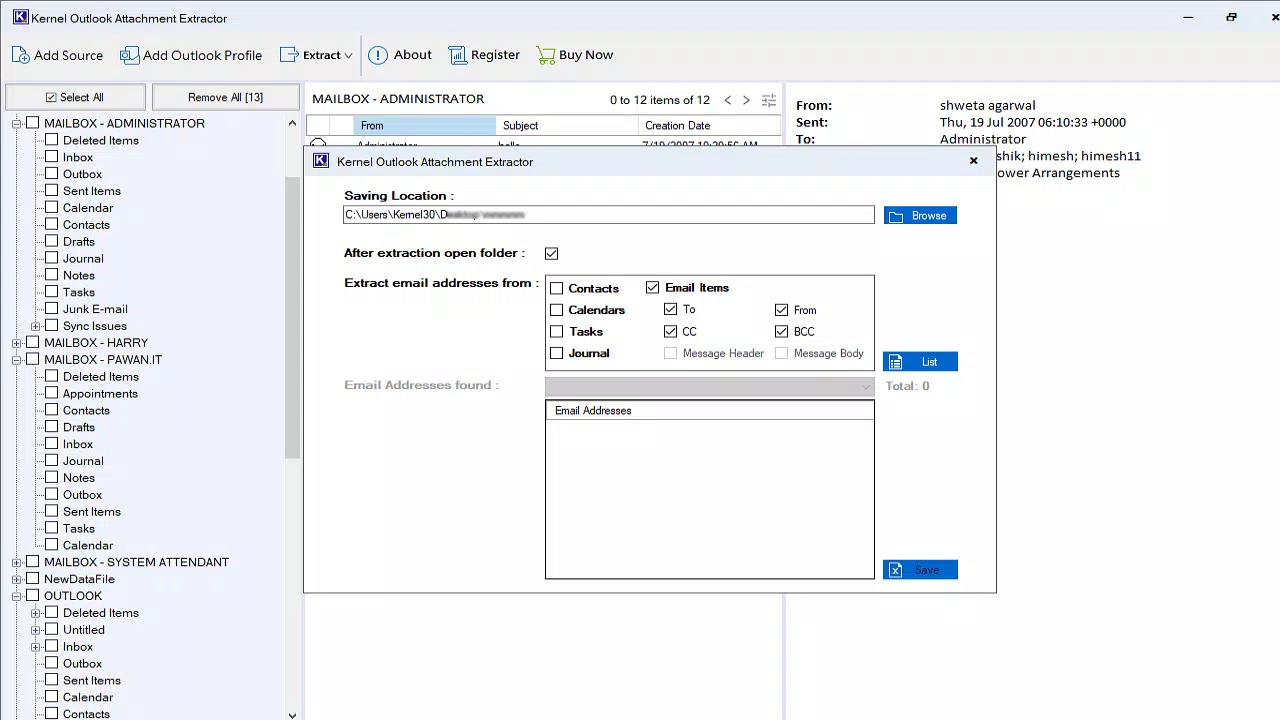The width and height of the screenshot is (1280, 720).
Task: Click the Add Outlook Profile icon
Action: click(129, 55)
